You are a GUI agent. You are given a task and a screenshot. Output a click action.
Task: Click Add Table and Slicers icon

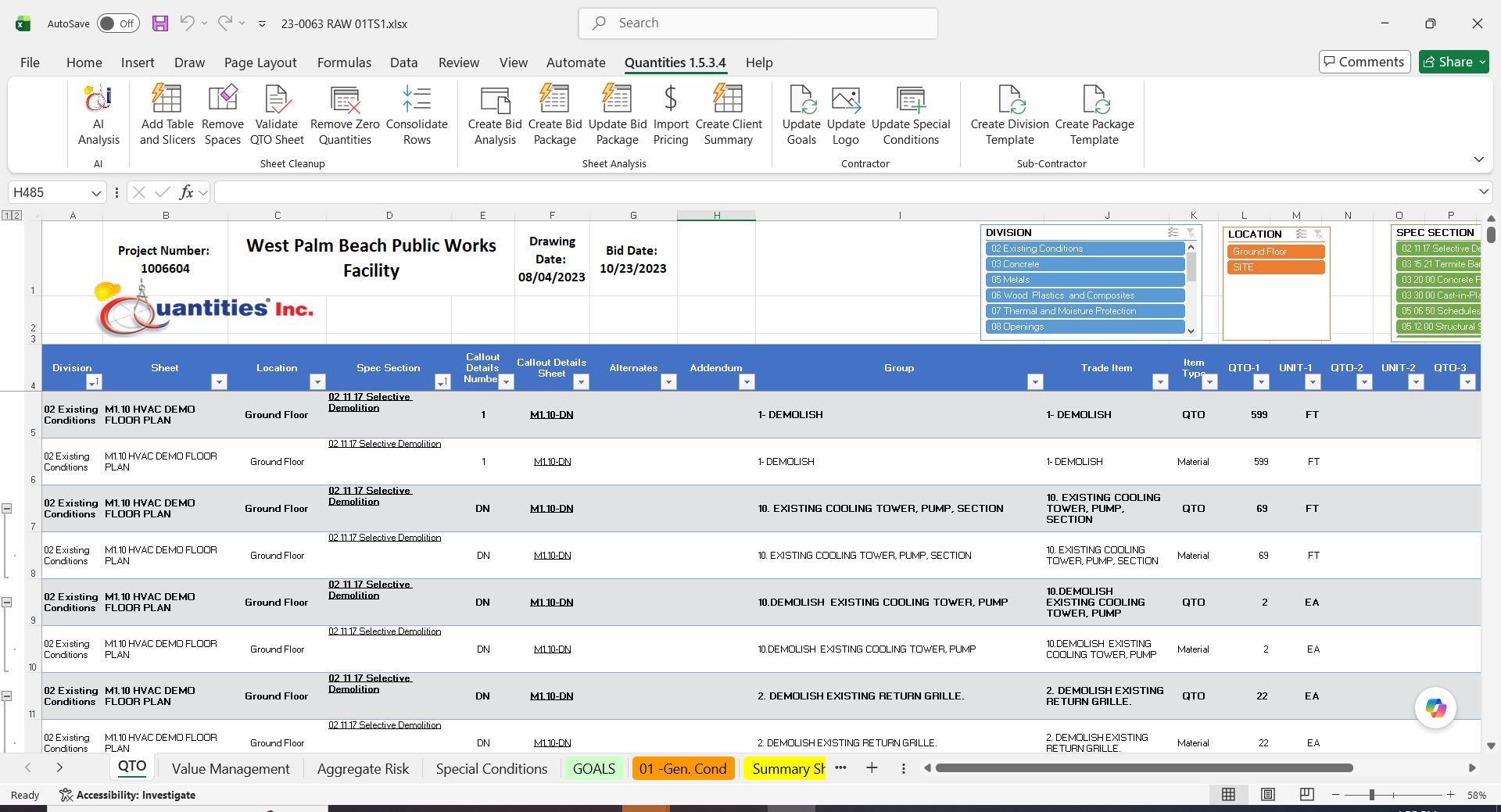click(167, 99)
